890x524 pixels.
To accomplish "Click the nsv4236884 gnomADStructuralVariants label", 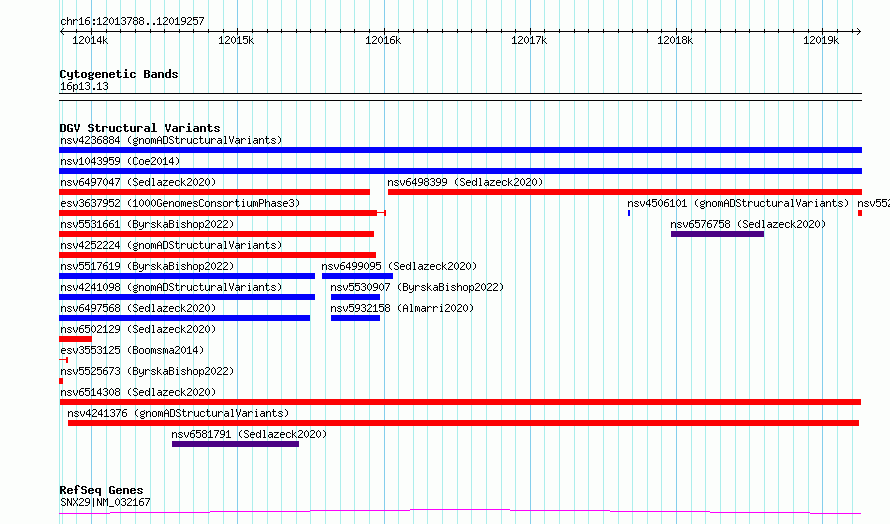I will click(171, 140).
